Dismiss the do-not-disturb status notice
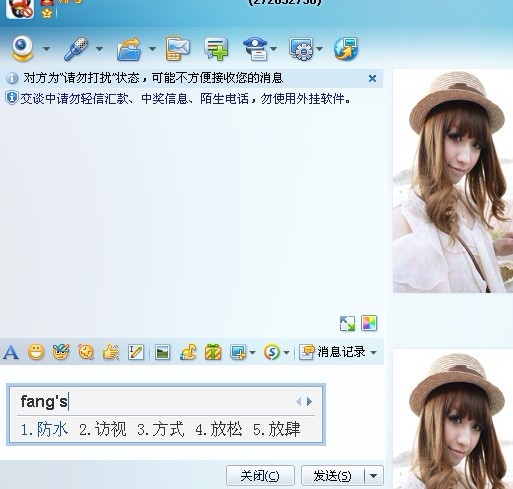The height and width of the screenshot is (489, 513). (x=372, y=78)
